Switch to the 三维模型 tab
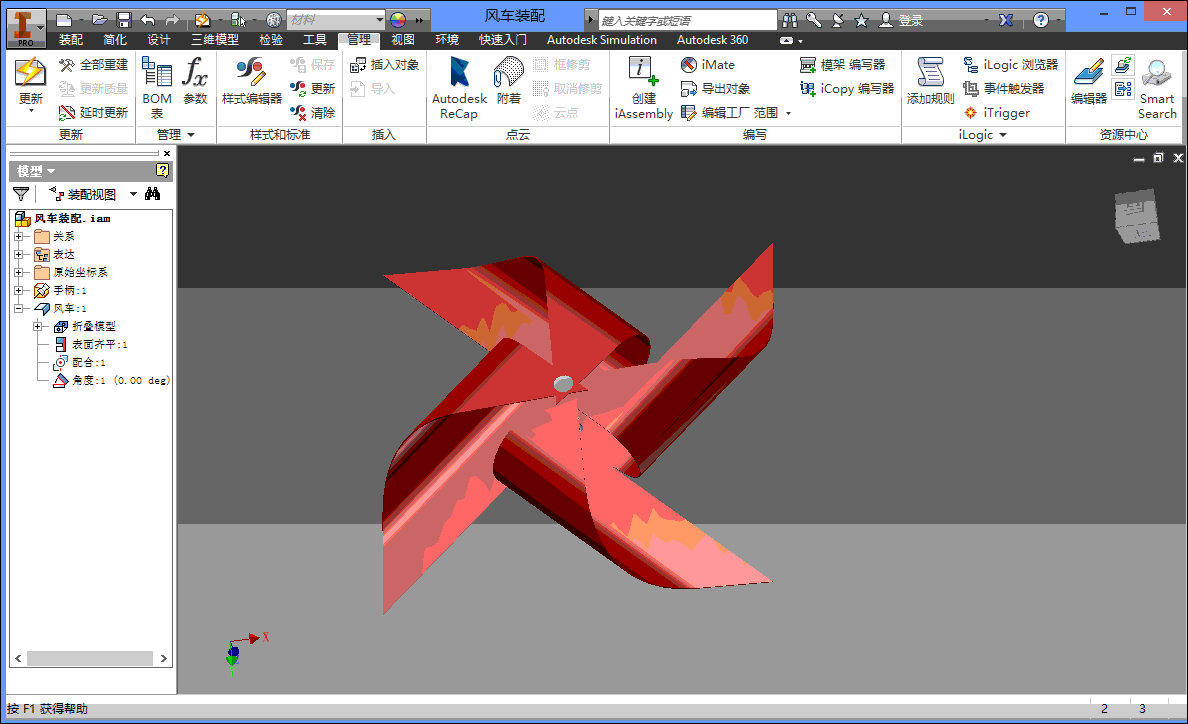Screen dimensions: 1188x724 coord(214,39)
